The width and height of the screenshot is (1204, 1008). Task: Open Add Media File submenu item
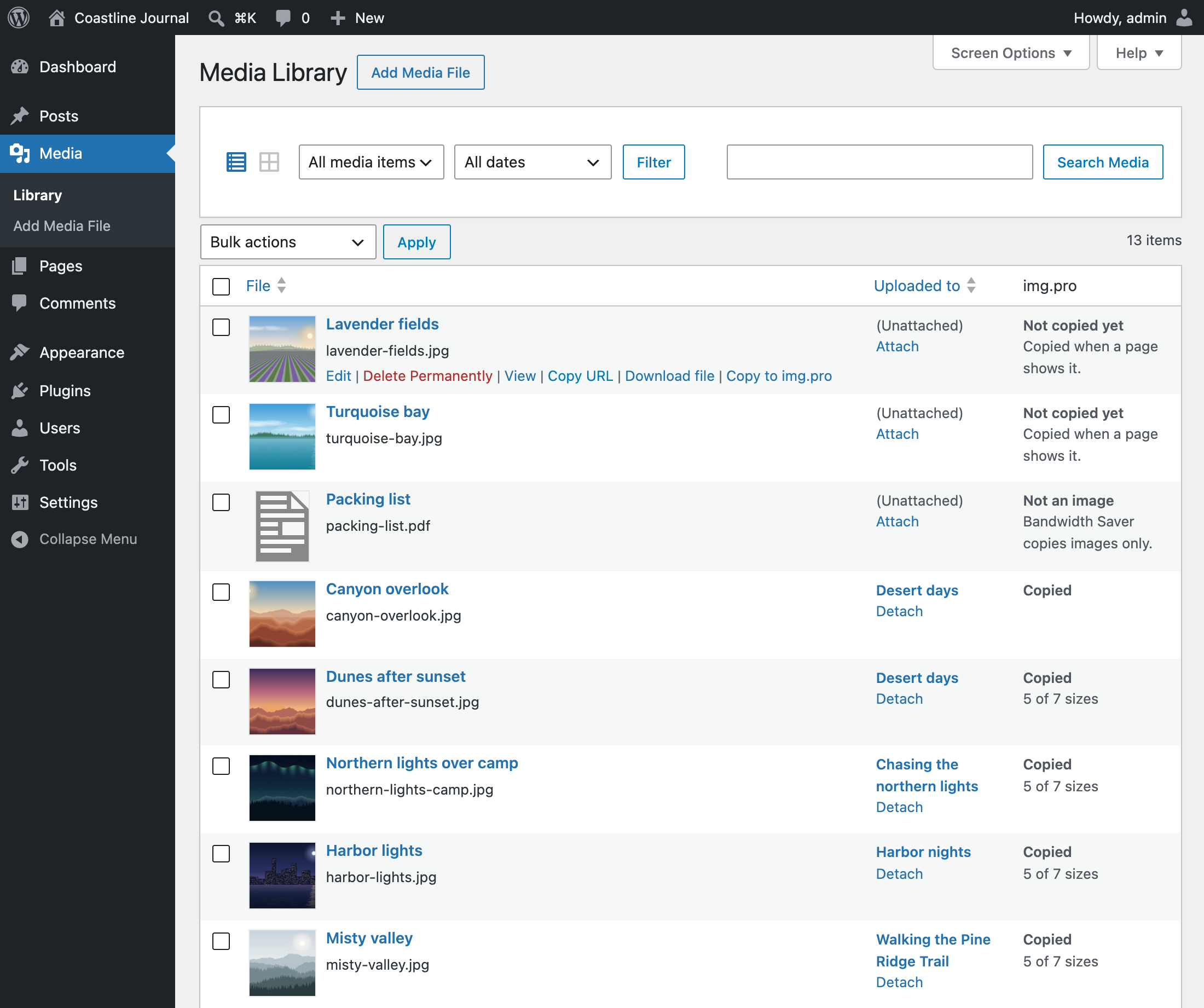(x=62, y=226)
